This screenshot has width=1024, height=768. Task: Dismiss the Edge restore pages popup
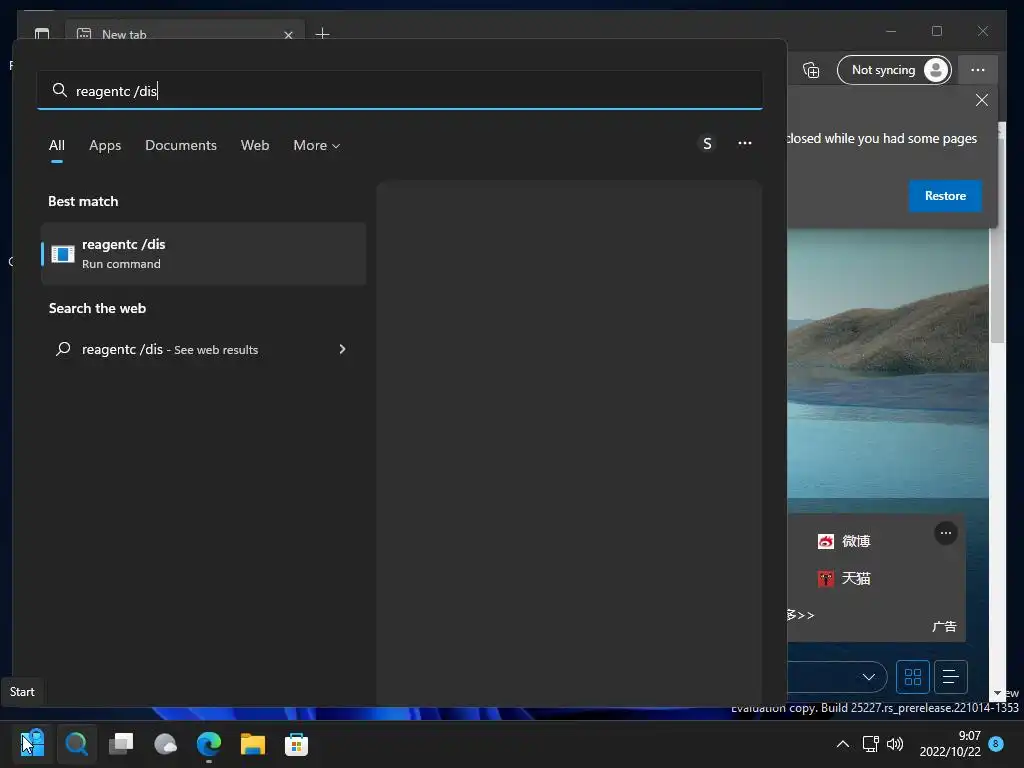982,100
